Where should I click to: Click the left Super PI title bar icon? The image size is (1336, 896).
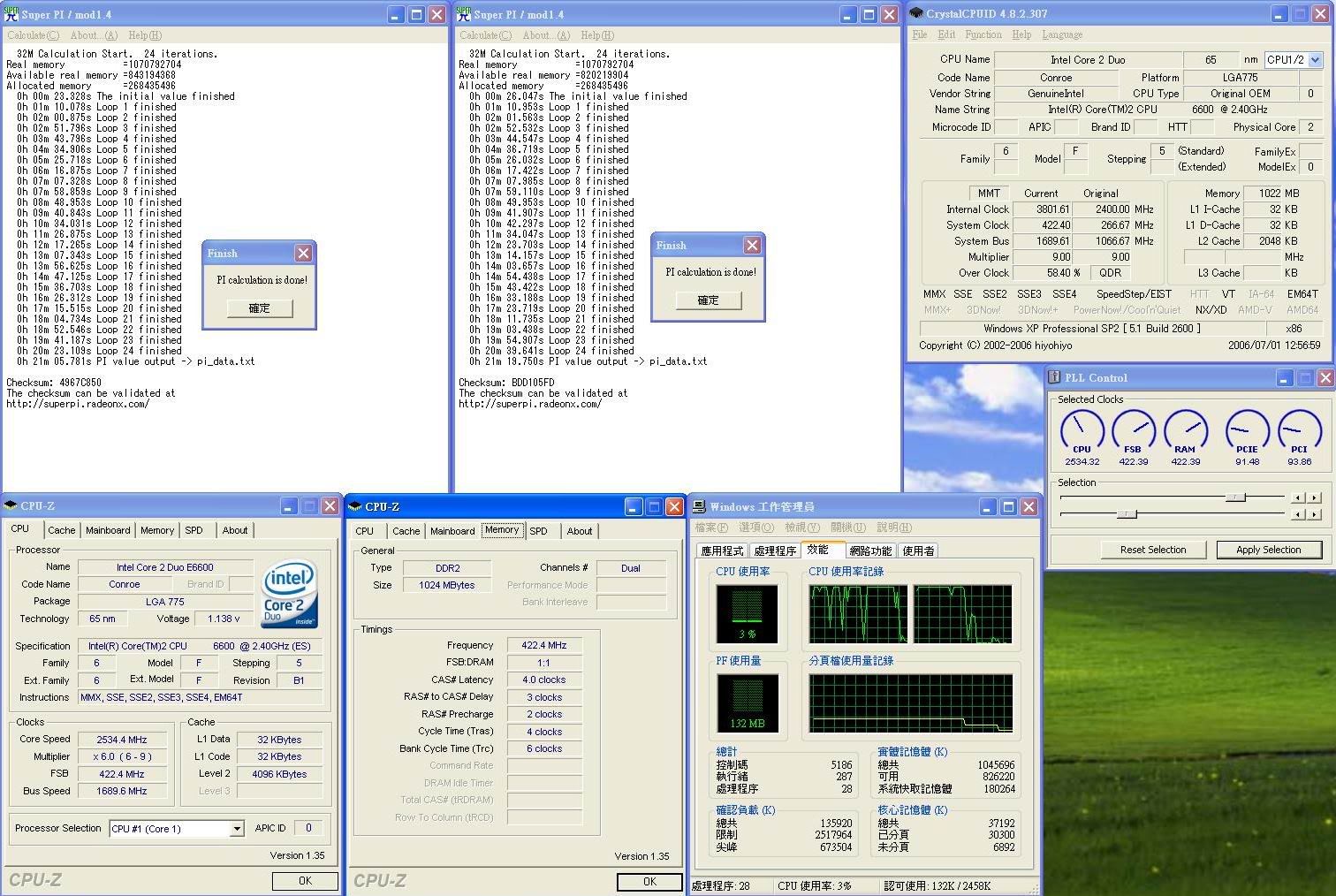pos(11,13)
